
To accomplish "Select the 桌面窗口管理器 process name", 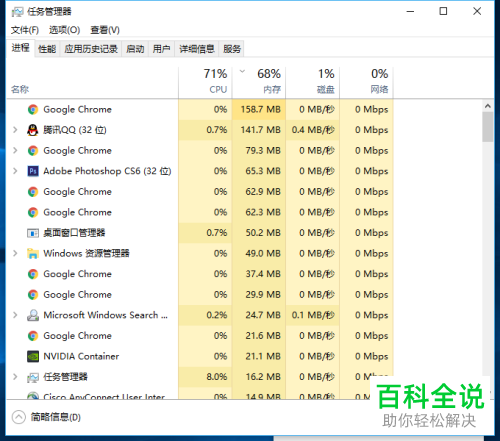I will click(74, 233).
